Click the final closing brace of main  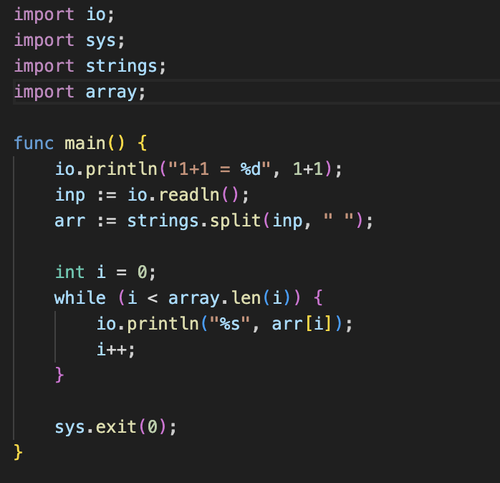tap(18, 452)
